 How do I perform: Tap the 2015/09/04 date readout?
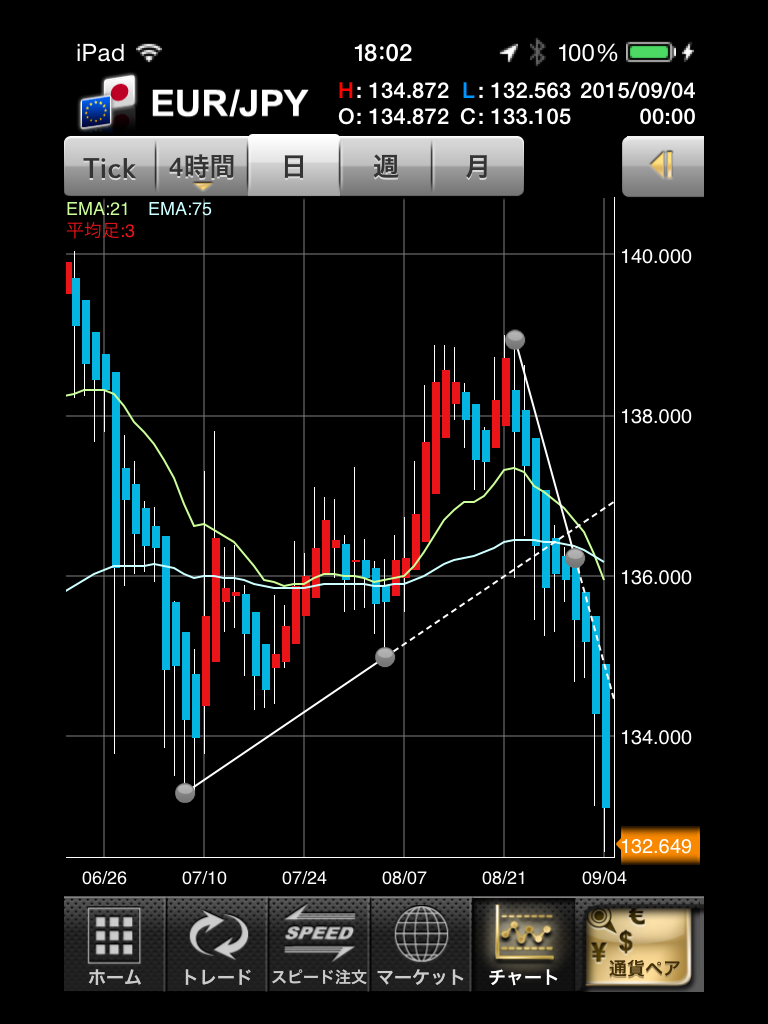(637, 90)
